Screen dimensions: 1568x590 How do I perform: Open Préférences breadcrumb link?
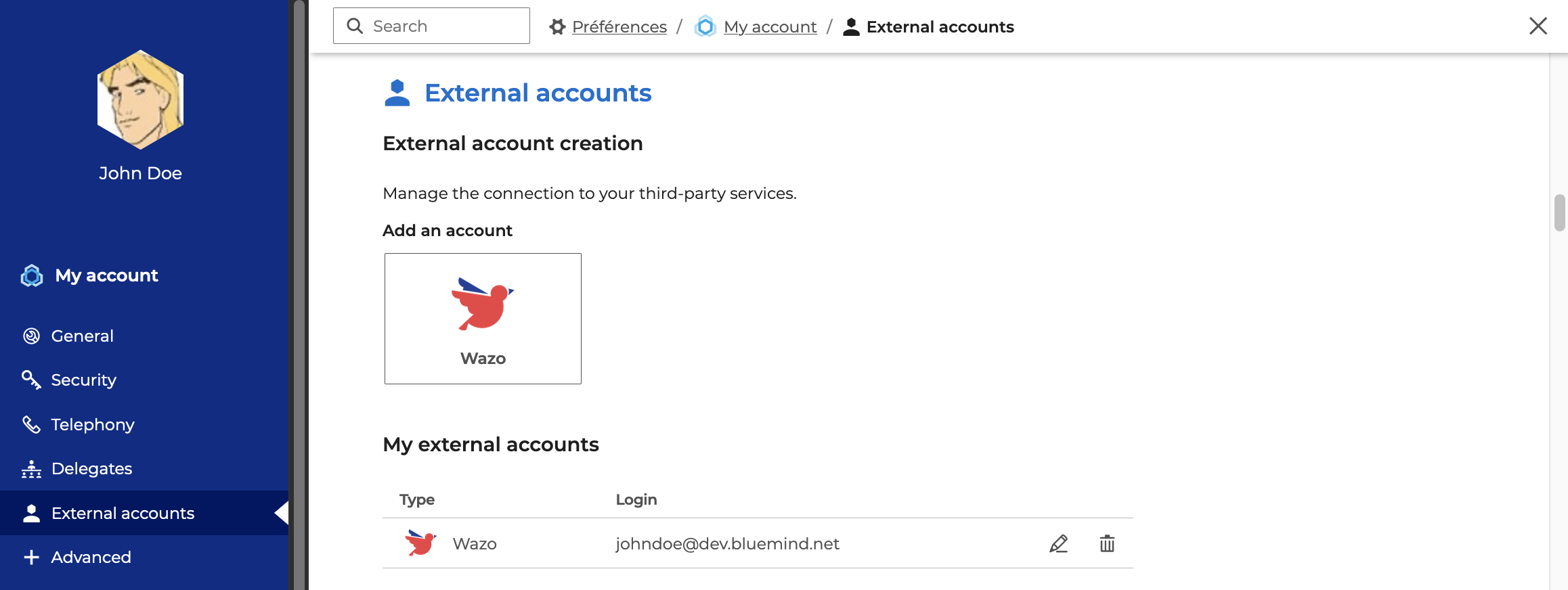(619, 27)
